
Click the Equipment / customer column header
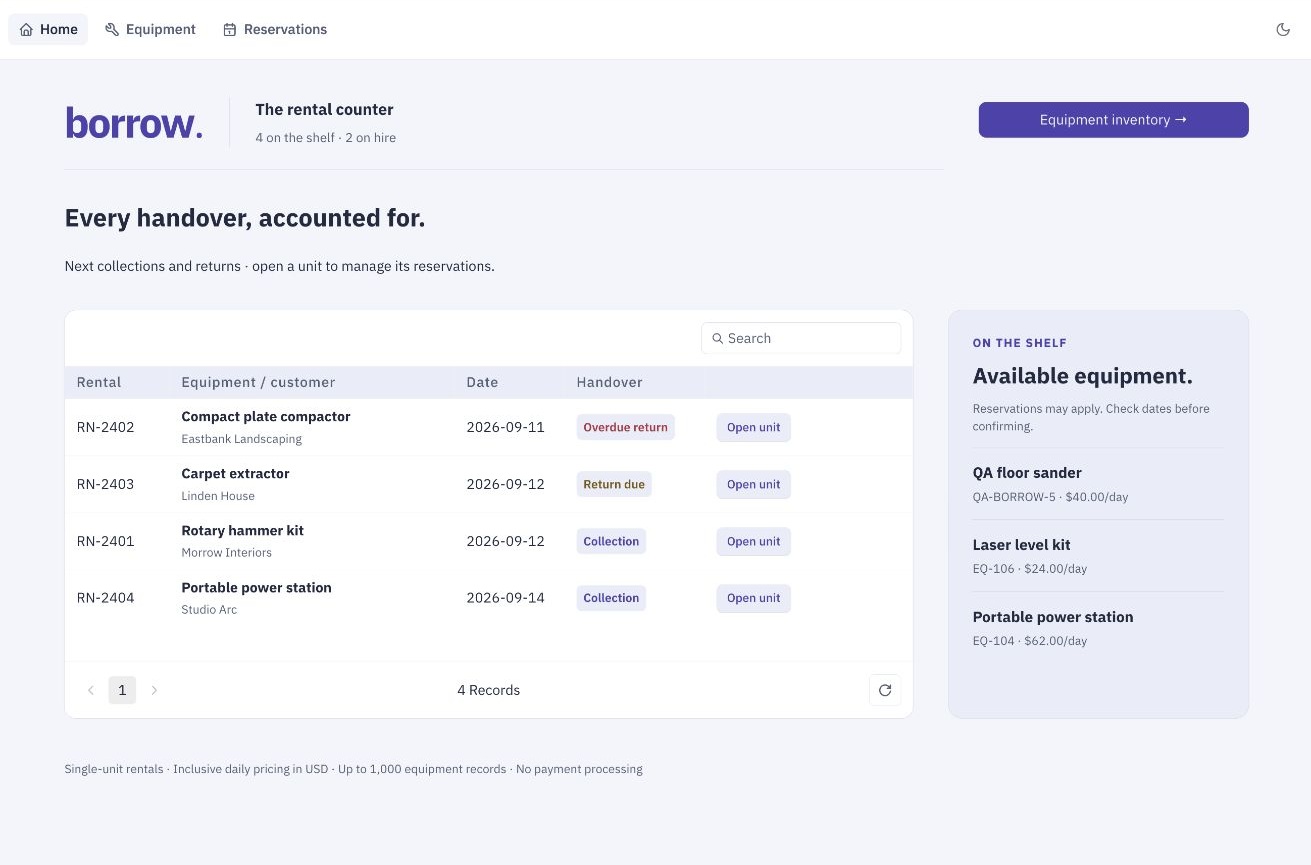coord(258,383)
